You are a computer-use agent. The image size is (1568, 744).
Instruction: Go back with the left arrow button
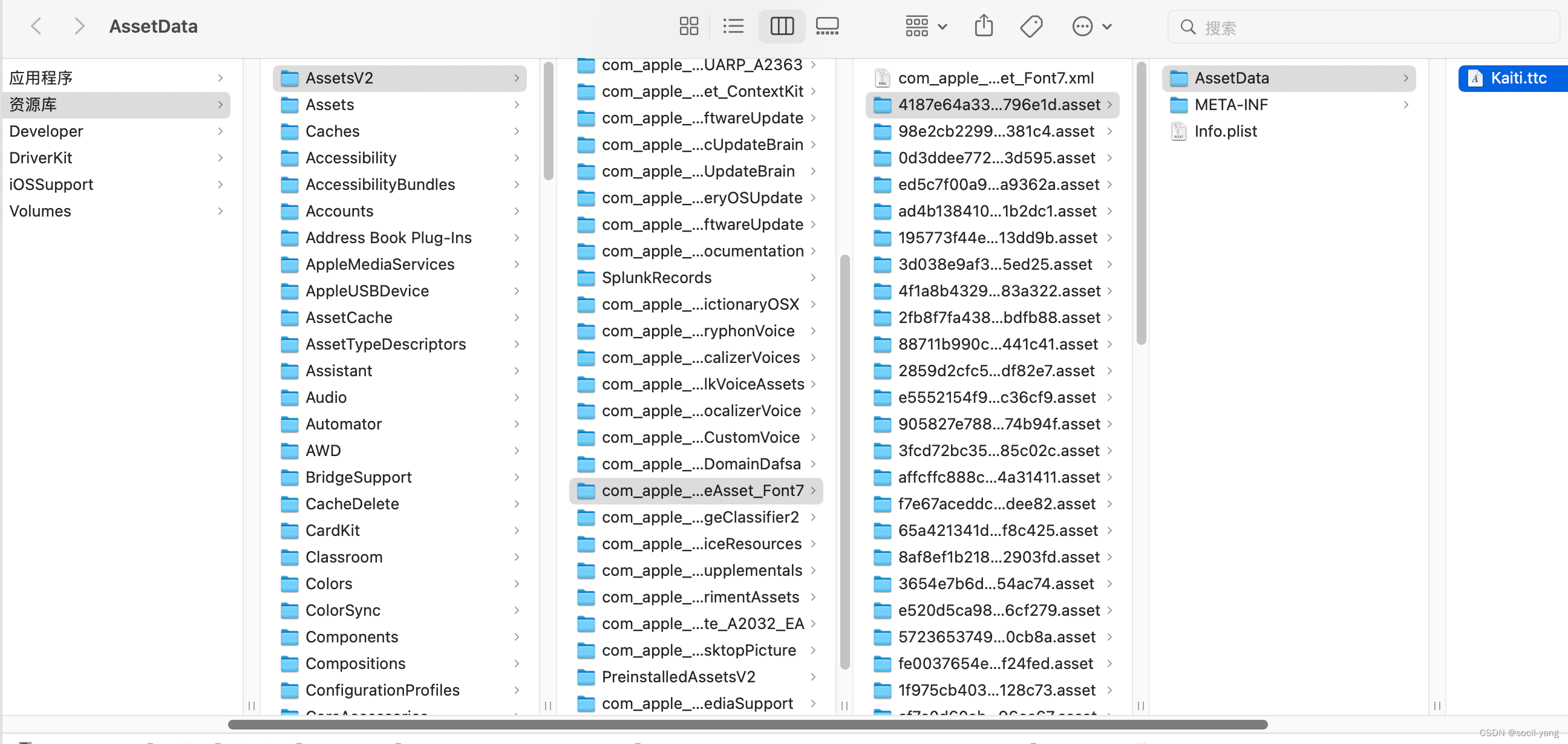pos(36,26)
